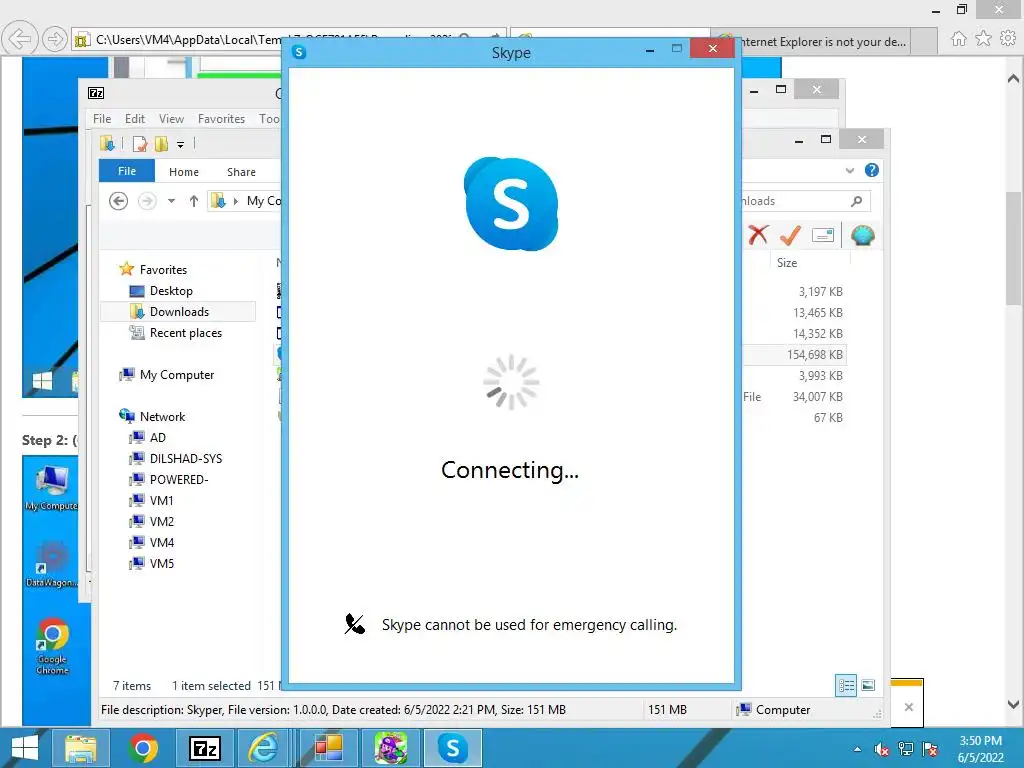
Task: Click the Google Chrome desktop shortcut in the background
Action: click(52, 647)
